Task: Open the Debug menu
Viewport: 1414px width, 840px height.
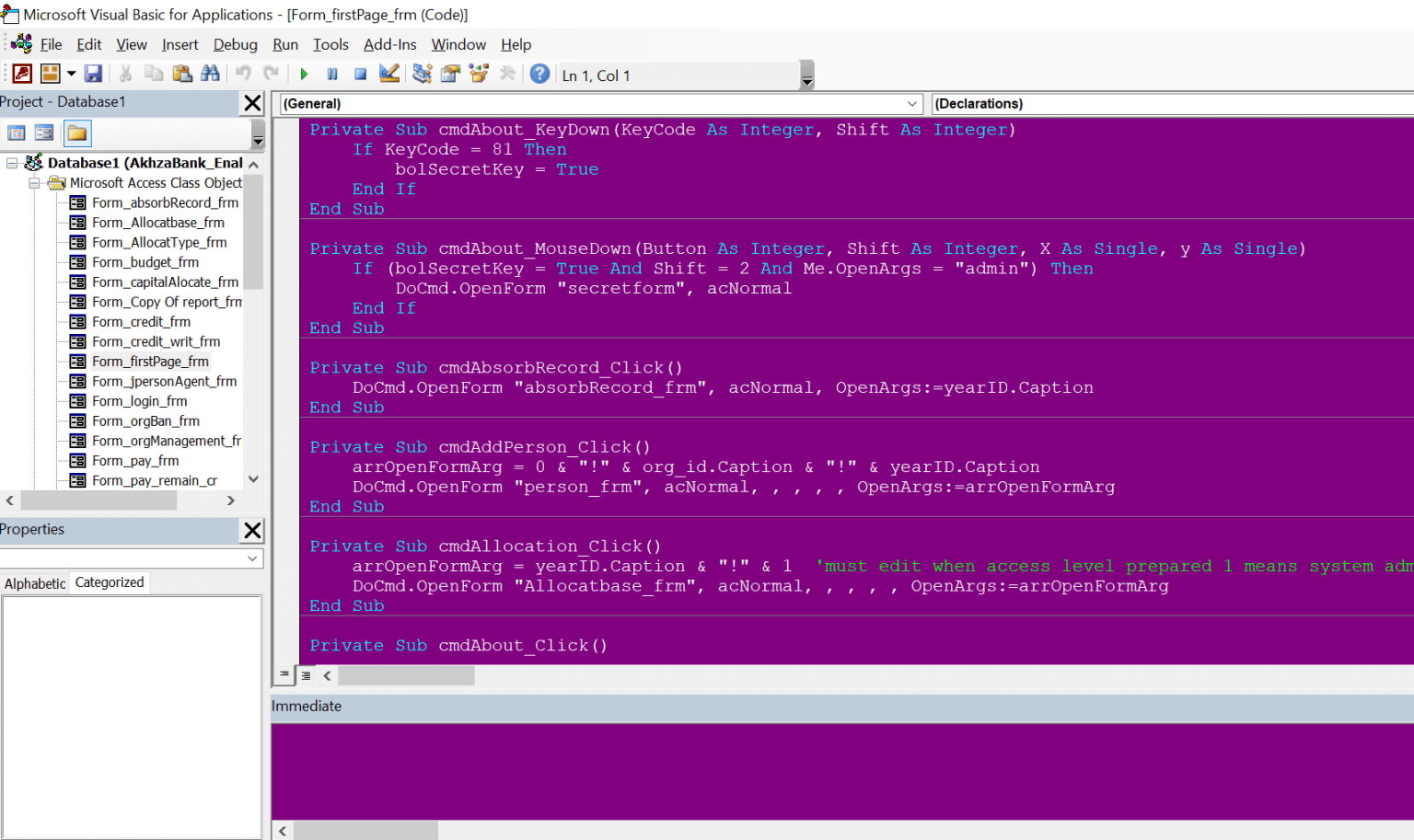Action: pyautogui.click(x=235, y=44)
